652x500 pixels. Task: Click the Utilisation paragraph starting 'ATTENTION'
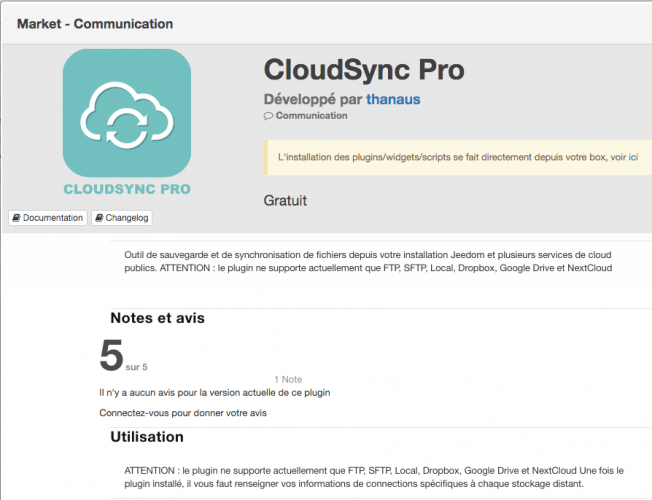point(374,477)
